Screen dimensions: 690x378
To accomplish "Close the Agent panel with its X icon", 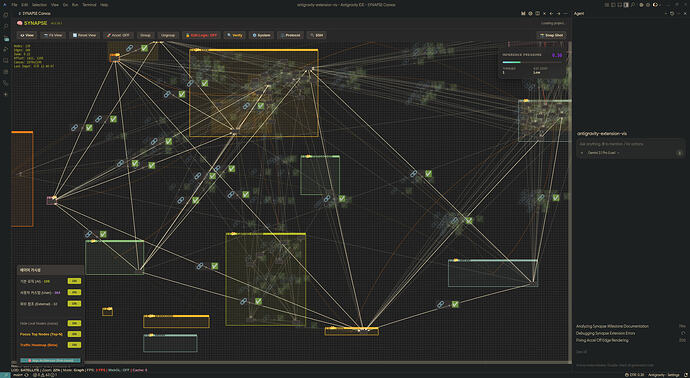I will tap(684, 14).
